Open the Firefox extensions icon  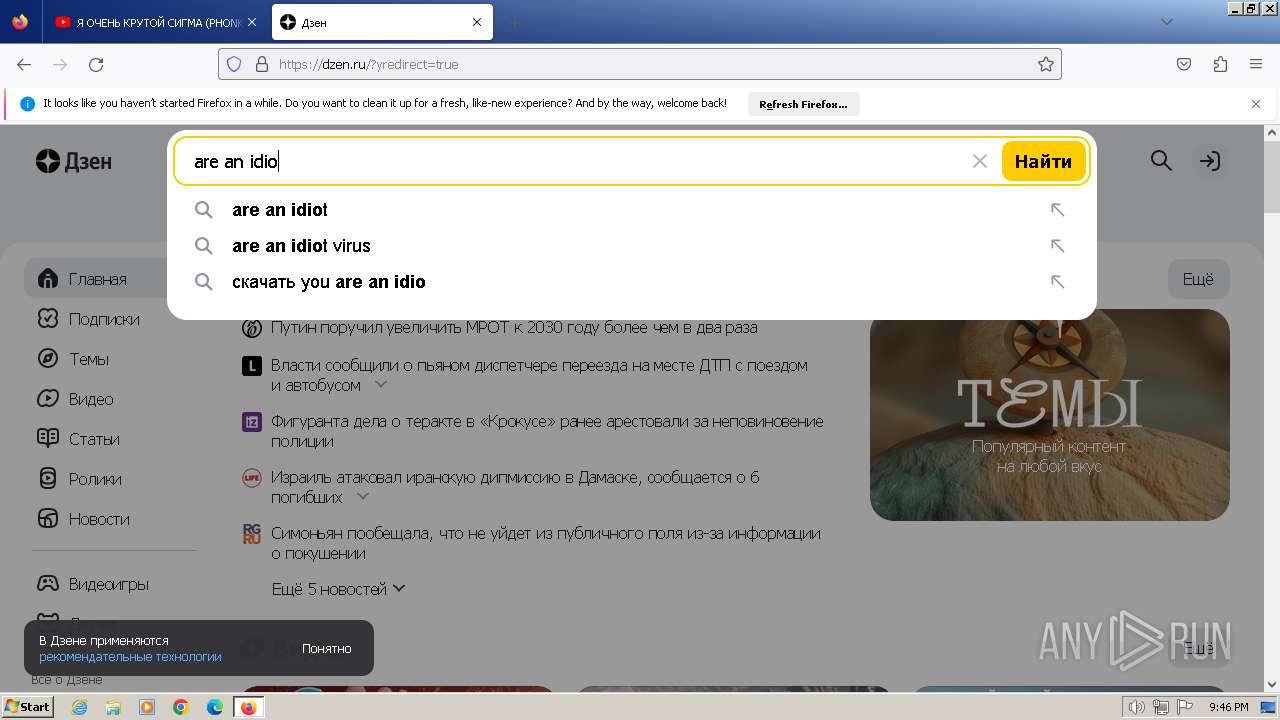tap(1220, 64)
